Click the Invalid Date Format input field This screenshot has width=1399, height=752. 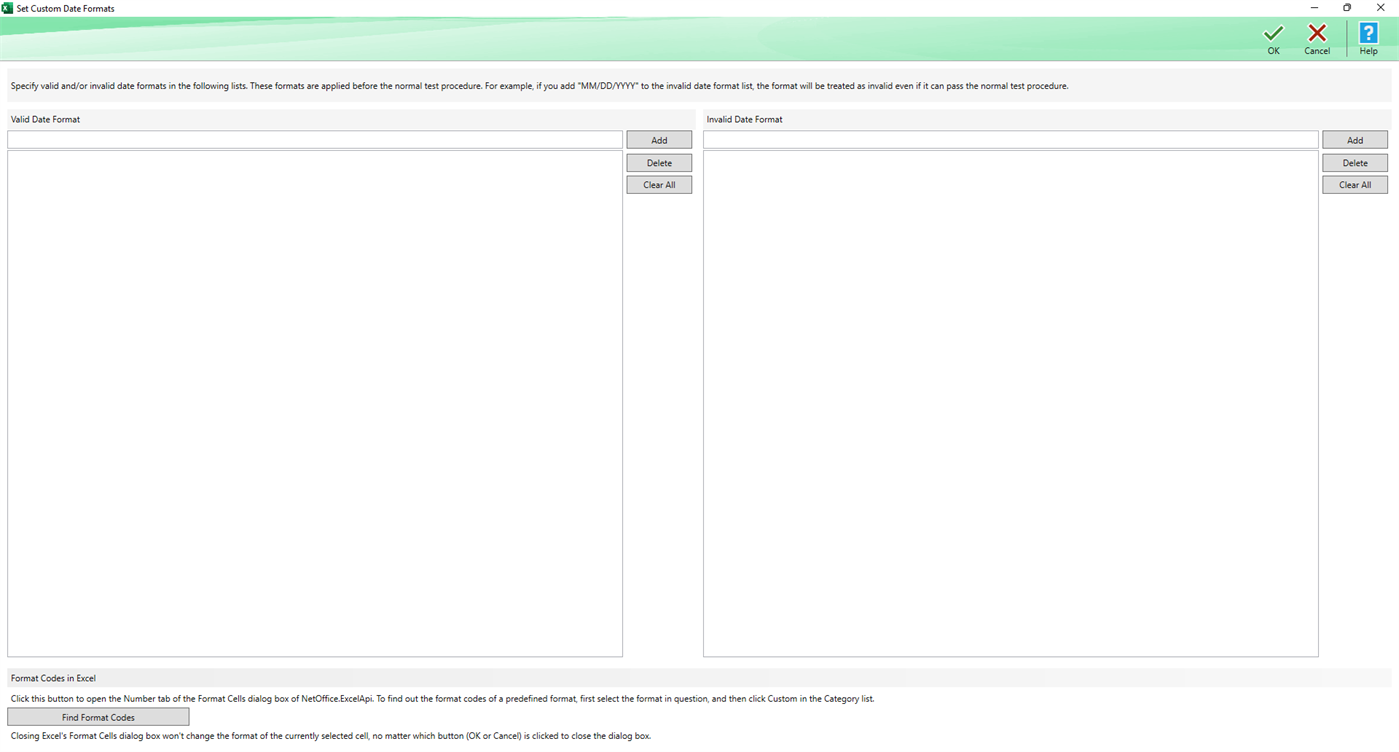pyautogui.click(x=1010, y=139)
